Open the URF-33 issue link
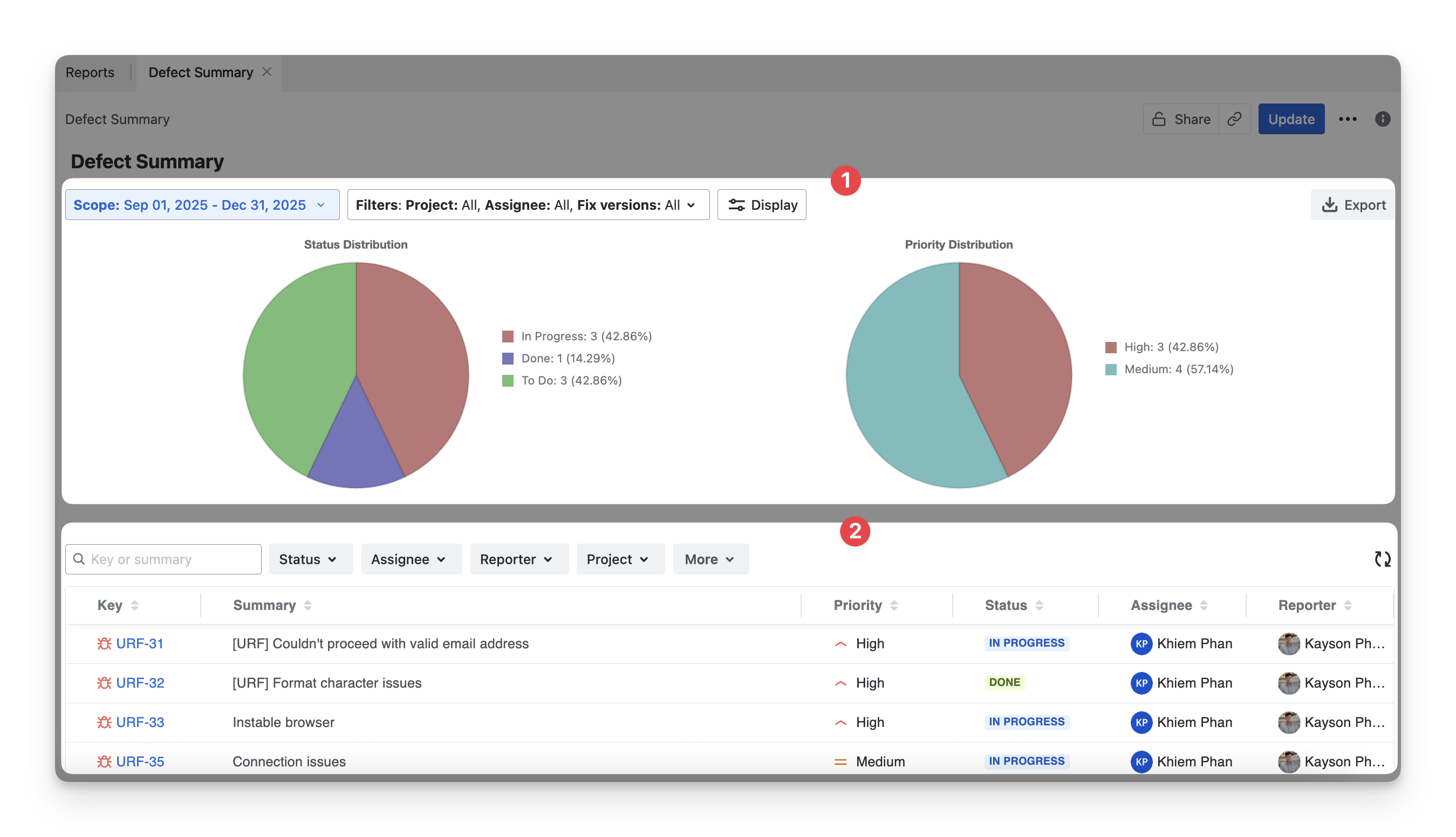This screenshot has height=837, width=1456. click(x=140, y=722)
